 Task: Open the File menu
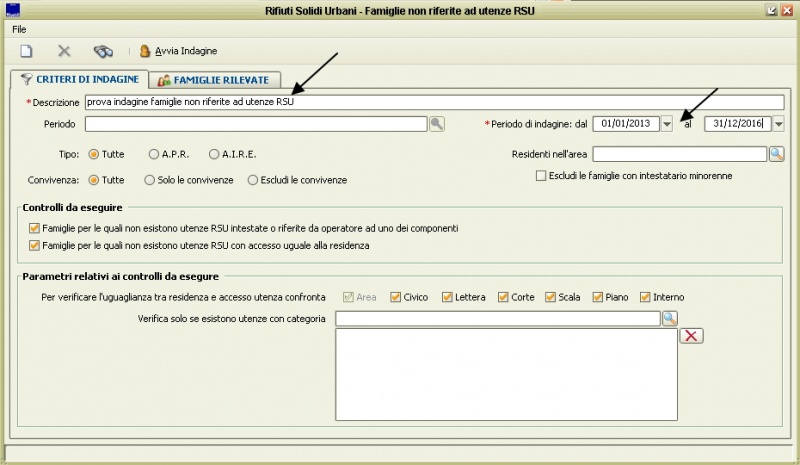pos(20,29)
